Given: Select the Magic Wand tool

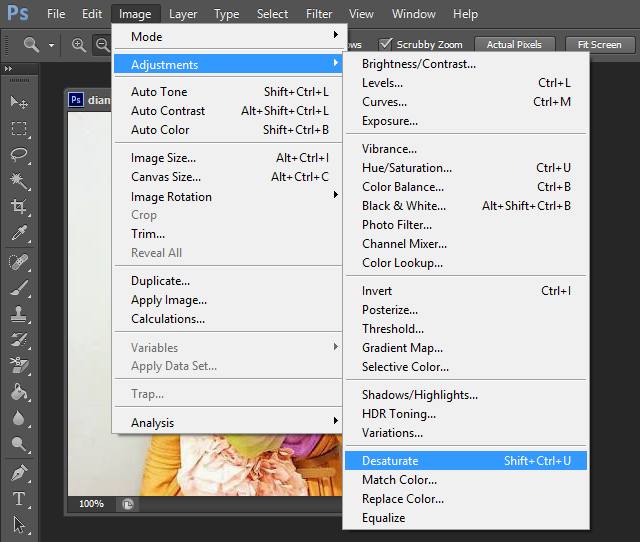Looking at the screenshot, I should (x=18, y=180).
